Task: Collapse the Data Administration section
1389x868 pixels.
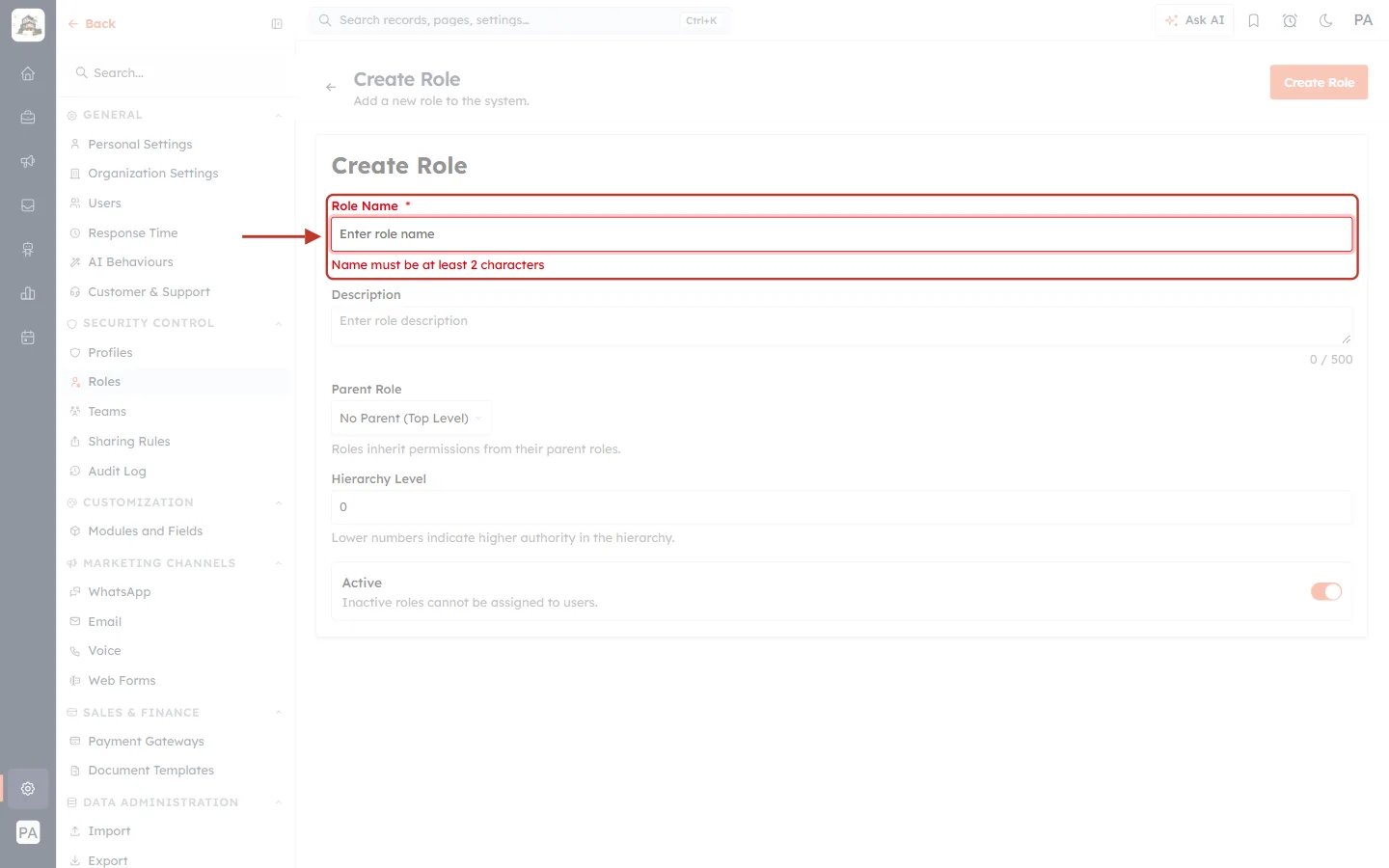Action: tap(278, 803)
